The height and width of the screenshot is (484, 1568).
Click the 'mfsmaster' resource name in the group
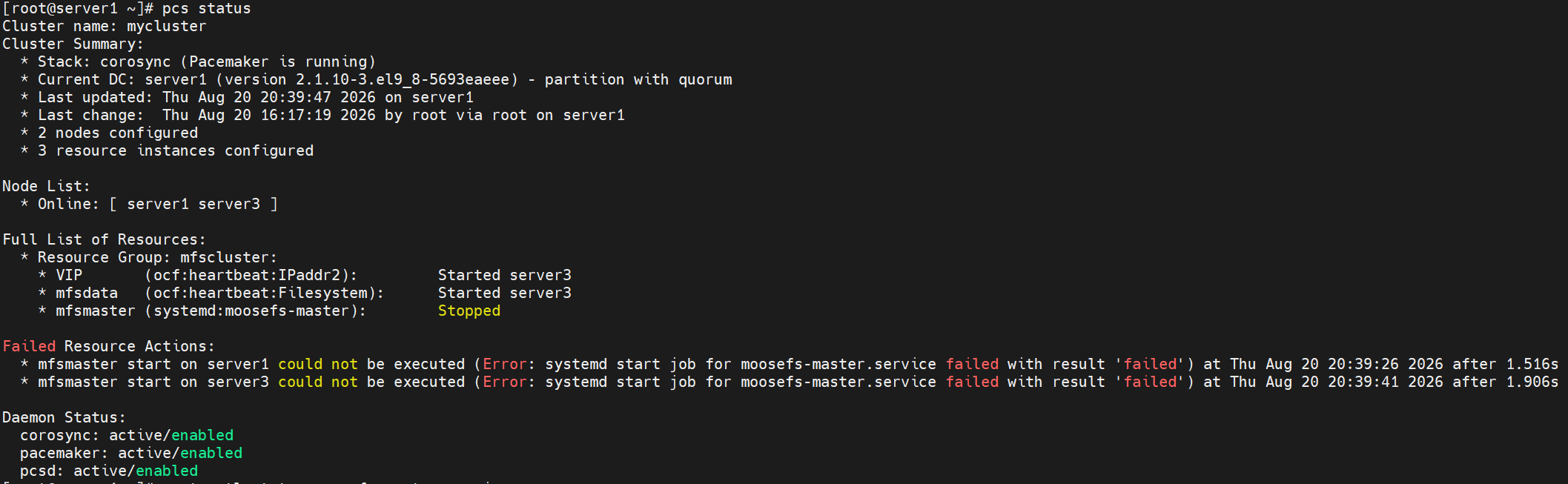(96, 311)
